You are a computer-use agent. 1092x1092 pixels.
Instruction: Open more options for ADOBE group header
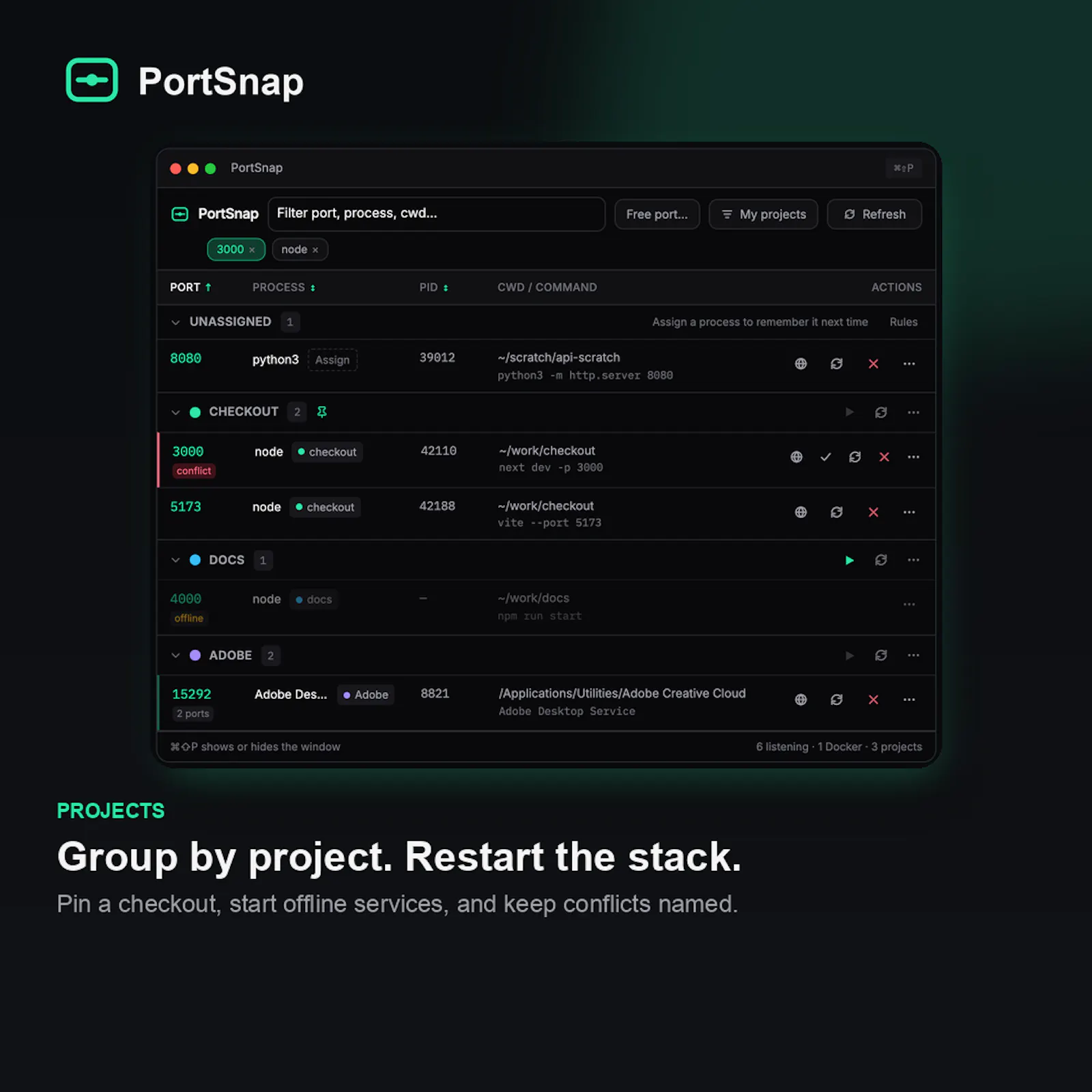pos(913,655)
